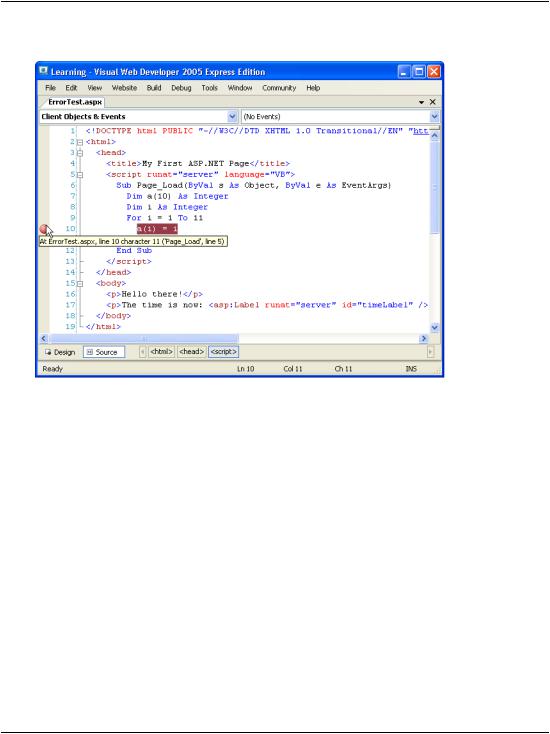Click the INS status bar indicator
The image size is (550, 734).
(x=411, y=369)
